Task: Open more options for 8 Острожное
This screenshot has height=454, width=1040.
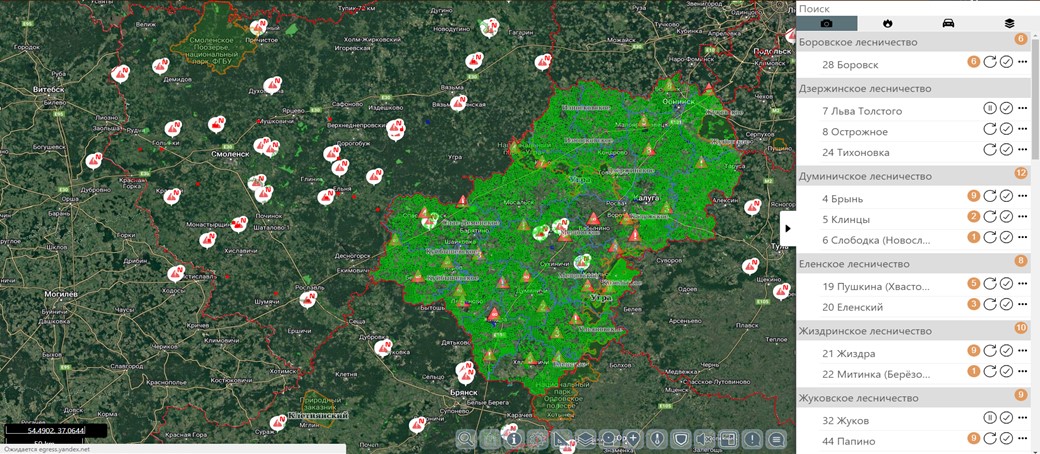Action: click(x=1023, y=130)
